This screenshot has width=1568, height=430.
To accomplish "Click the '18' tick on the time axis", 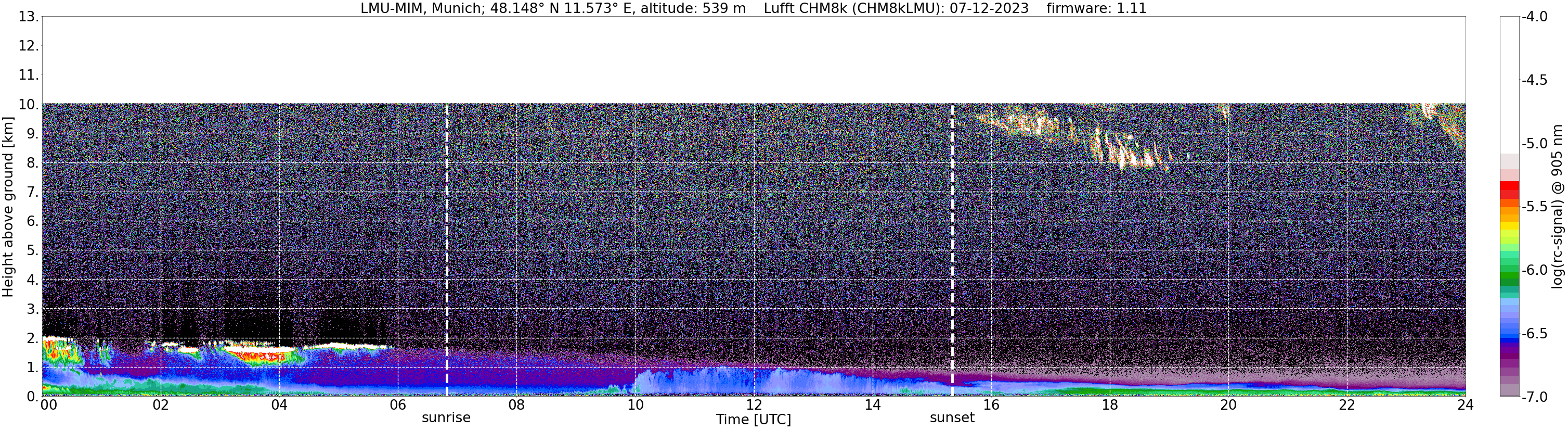I will click(1110, 406).
